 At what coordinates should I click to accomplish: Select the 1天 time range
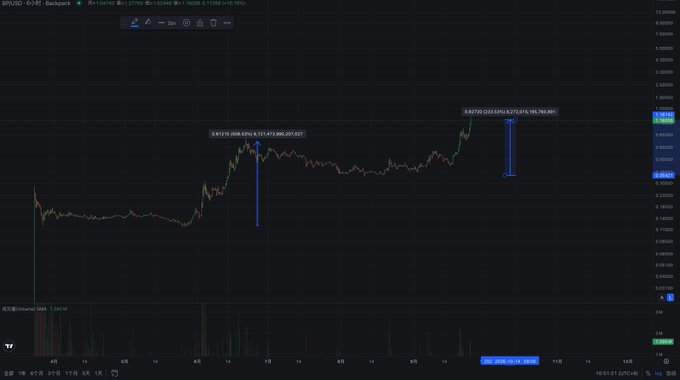(x=99, y=373)
